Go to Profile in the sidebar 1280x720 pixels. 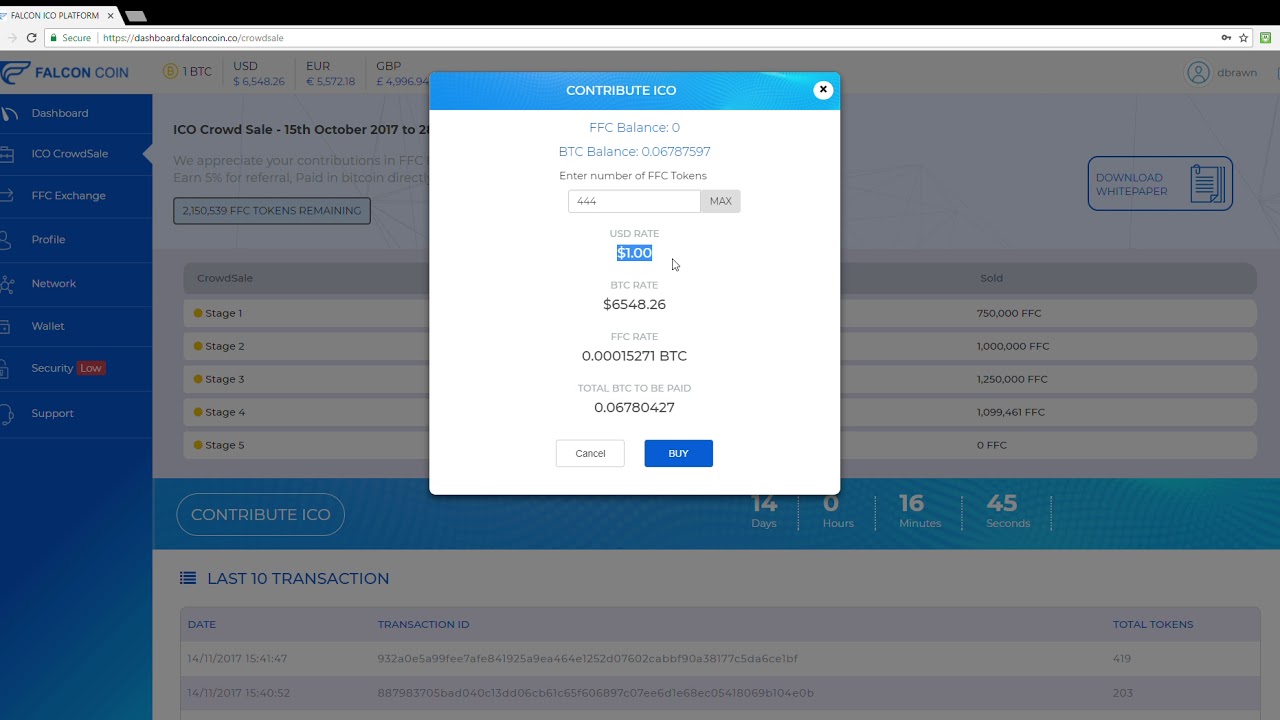(48, 240)
